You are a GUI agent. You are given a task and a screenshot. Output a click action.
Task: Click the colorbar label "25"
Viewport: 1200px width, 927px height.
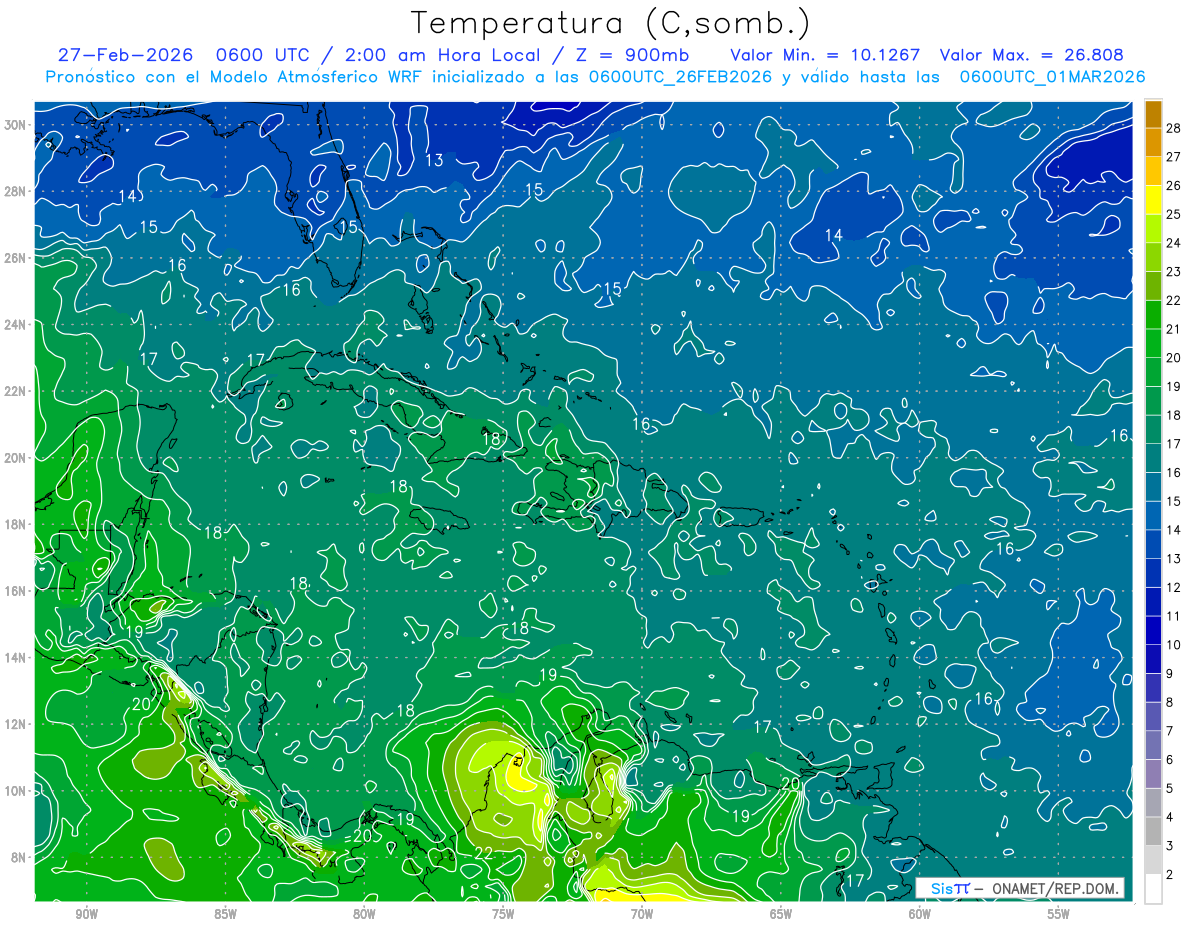point(1174,214)
